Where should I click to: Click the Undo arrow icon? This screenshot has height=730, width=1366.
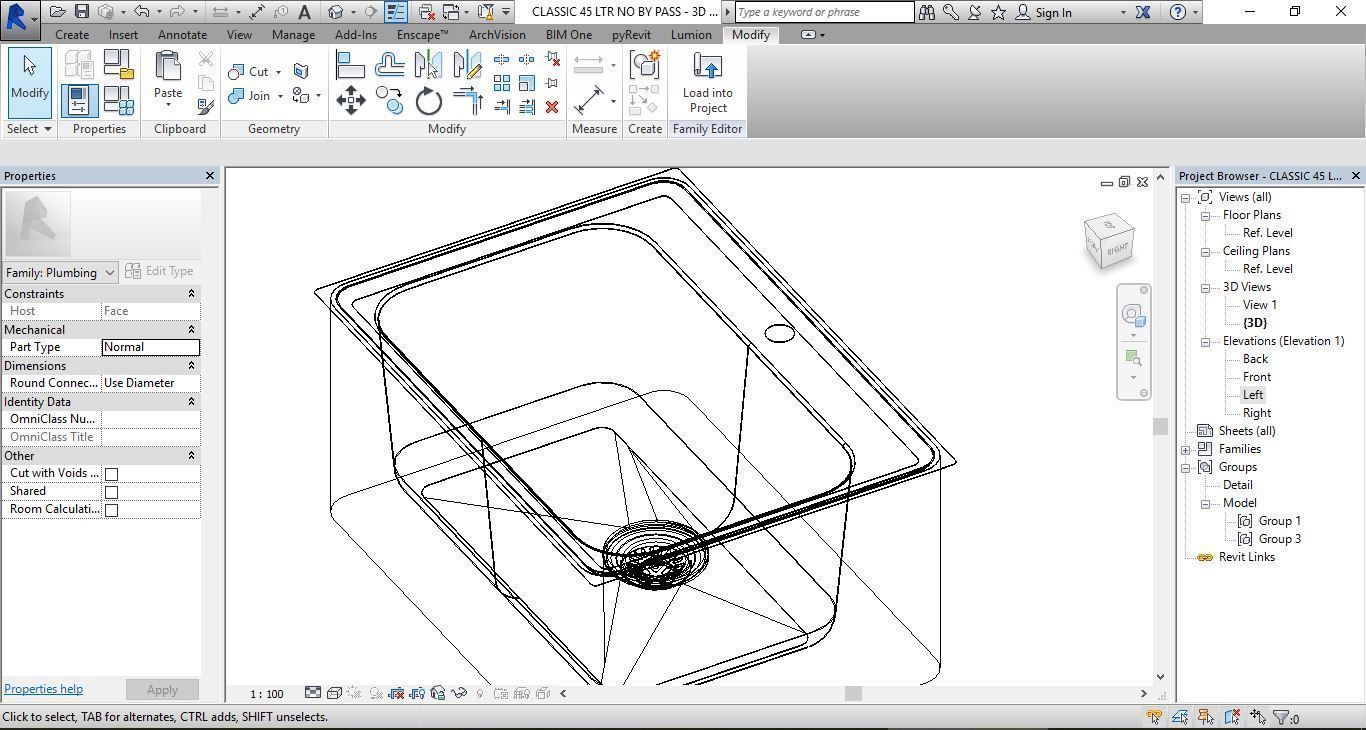coord(142,12)
